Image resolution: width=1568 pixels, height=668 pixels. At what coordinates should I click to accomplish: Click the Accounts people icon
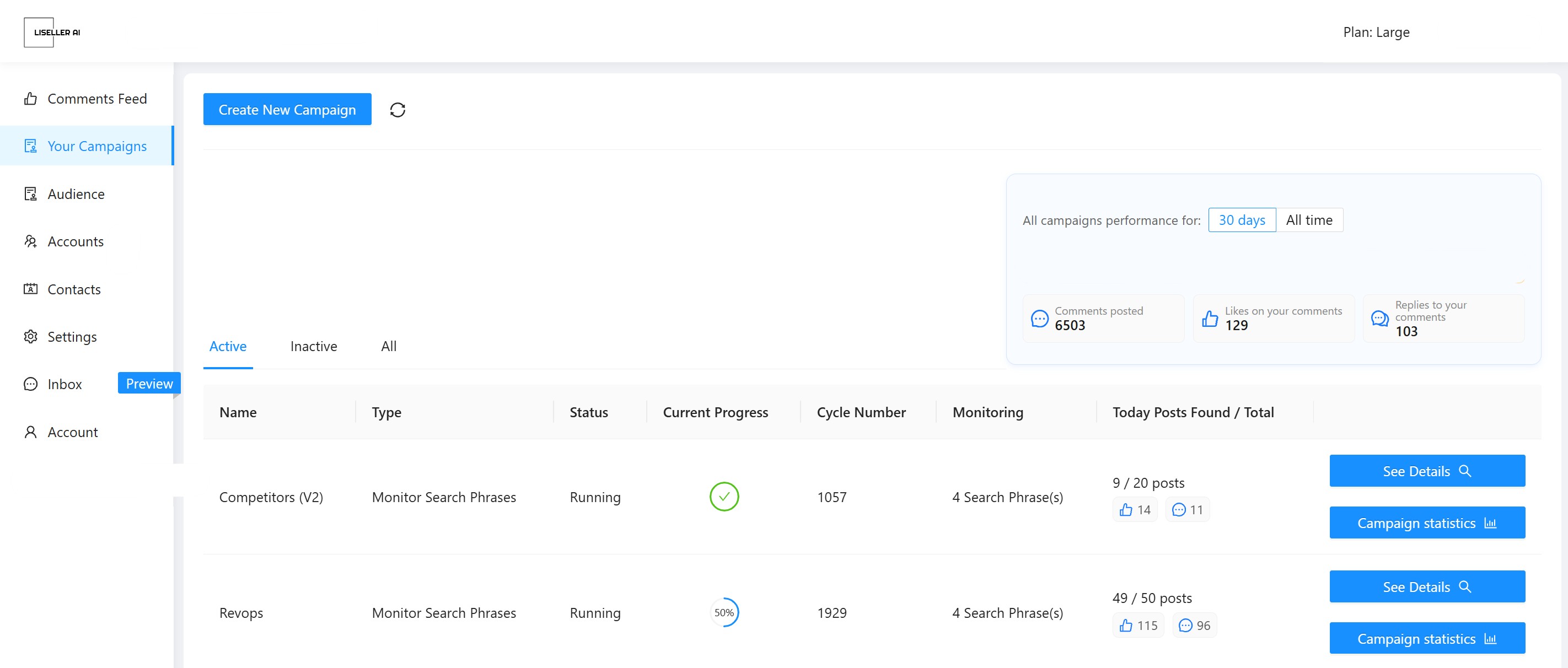coord(30,241)
